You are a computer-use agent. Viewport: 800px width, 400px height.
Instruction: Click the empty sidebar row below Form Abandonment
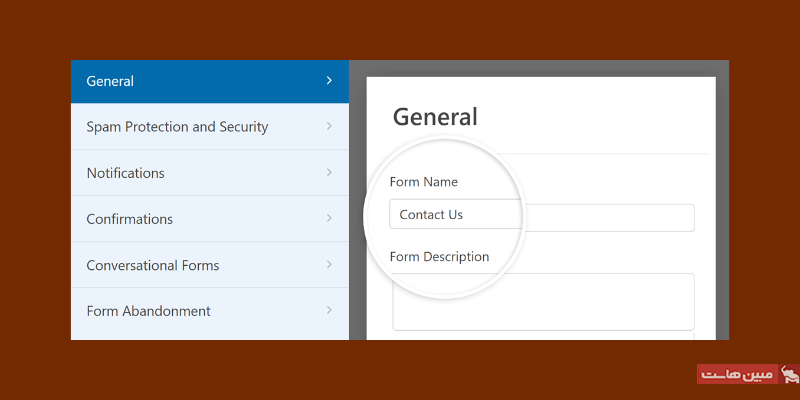209,337
